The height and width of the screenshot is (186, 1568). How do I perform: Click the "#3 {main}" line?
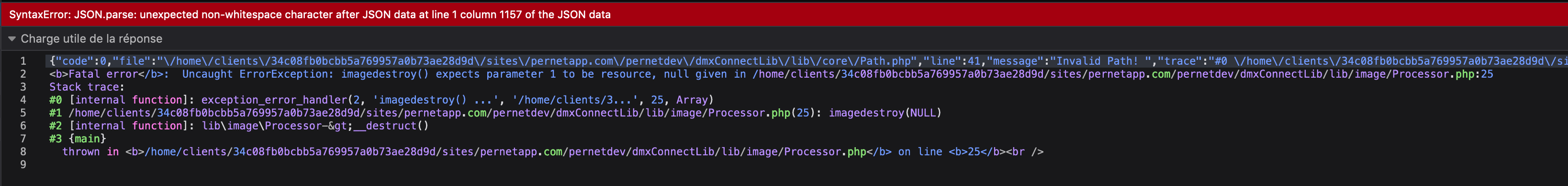point(78,139)
